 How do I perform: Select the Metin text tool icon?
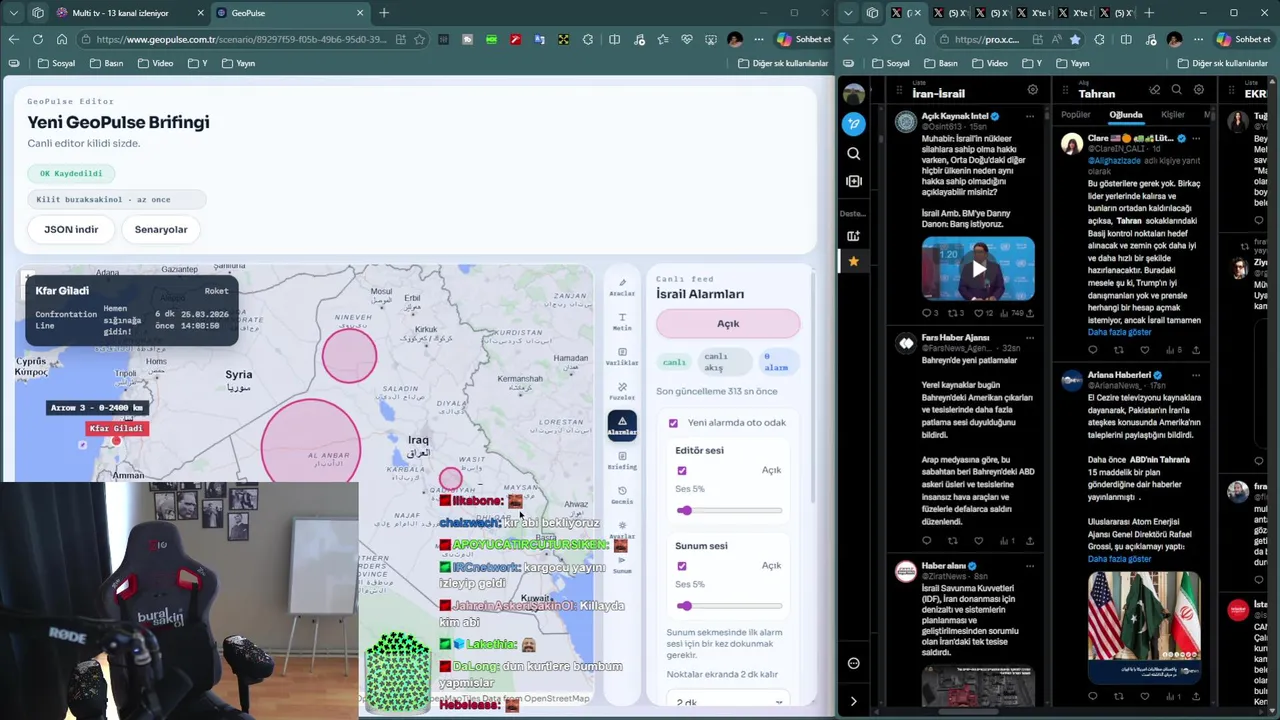click(x=622, y=322)
